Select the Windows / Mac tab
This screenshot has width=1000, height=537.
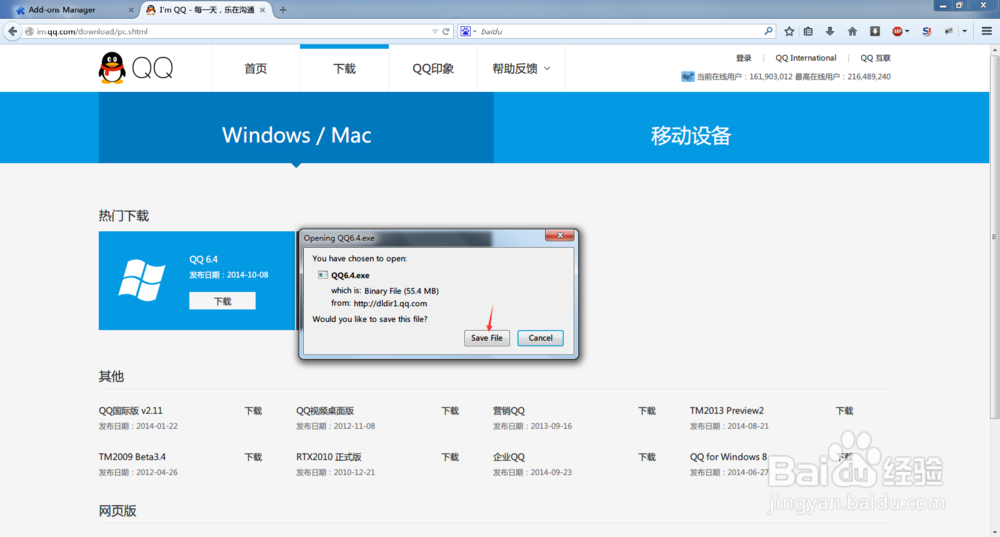[296, 128]
